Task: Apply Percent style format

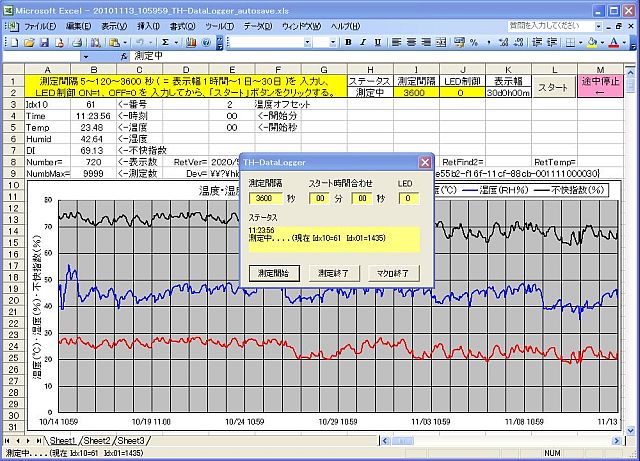Action: pyautogui.click(x=474, y=42)
